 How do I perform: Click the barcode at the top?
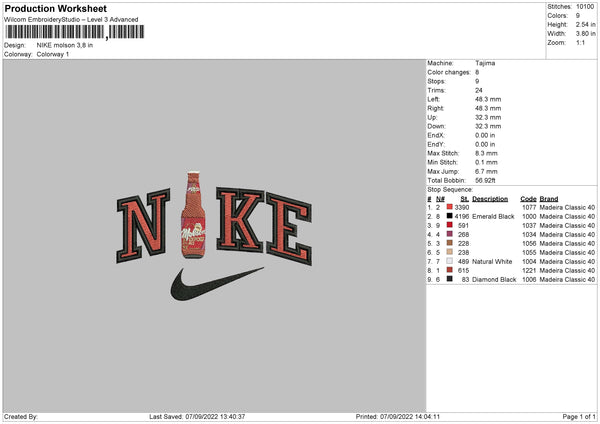pos(75,32)
